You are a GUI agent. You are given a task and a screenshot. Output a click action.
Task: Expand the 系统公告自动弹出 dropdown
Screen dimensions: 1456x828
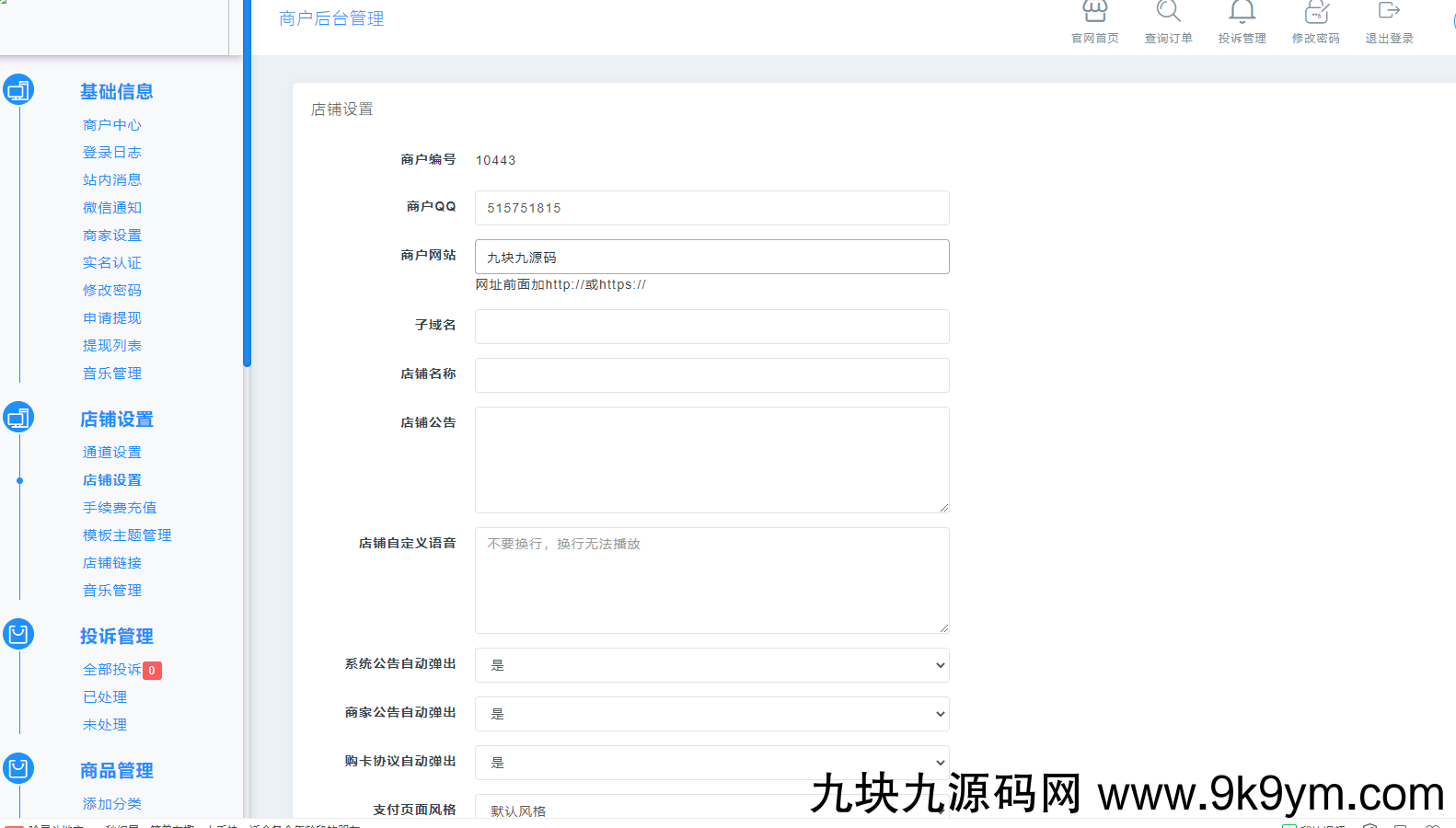pyautogui.click(x=711, y=665)
